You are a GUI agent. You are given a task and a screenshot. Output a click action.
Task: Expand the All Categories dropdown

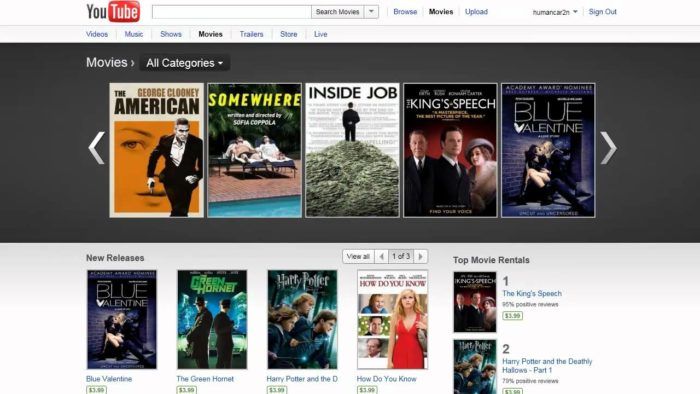[185, 63]
